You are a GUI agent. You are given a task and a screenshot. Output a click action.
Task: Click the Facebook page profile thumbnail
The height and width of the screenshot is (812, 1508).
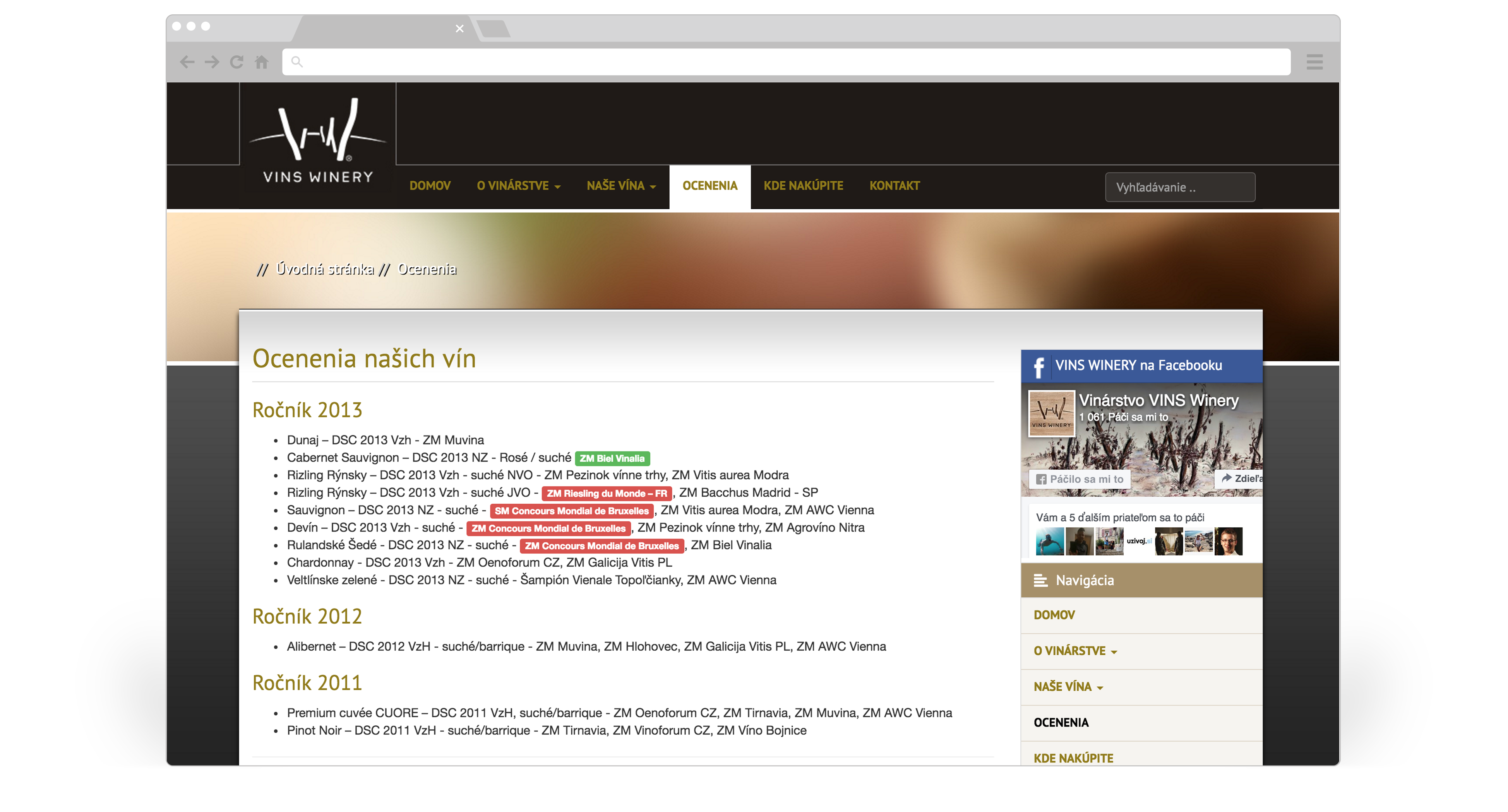[1051, 414]
